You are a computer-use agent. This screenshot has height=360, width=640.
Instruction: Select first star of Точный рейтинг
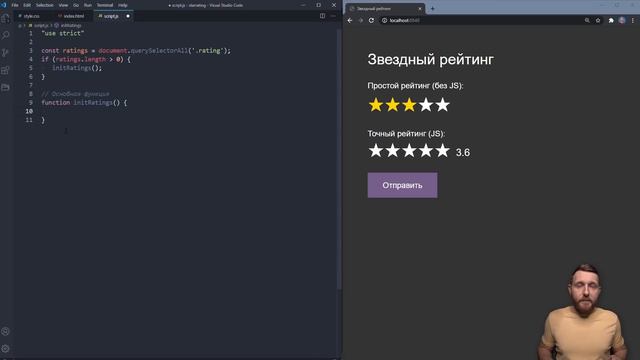pyautogui.click(x=376, y=151)
